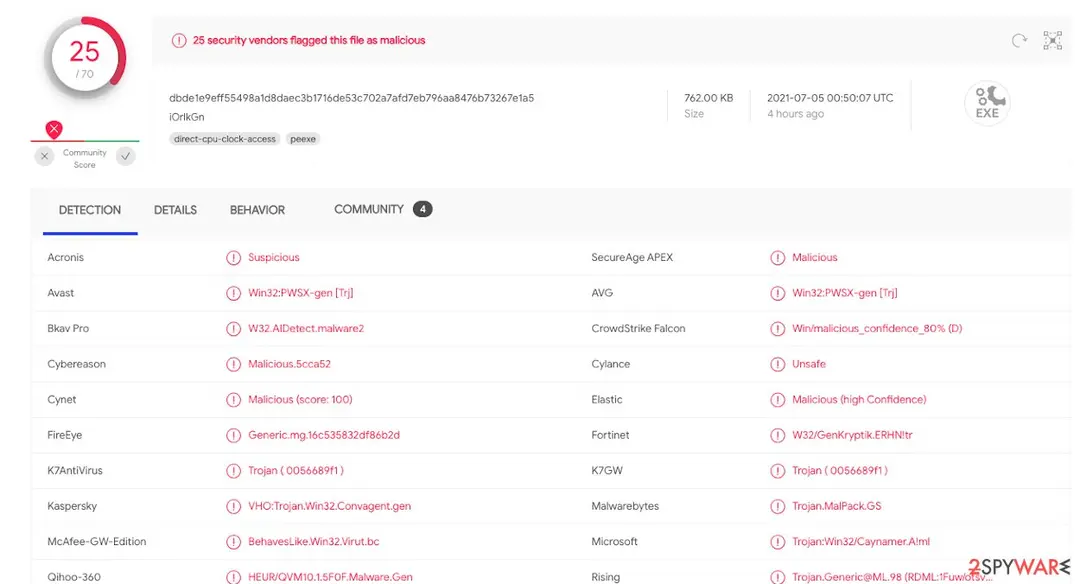Screen dimensions: 1080x584
Task: Click the CrowdStrike Falcon vendor name
Action: pyautogui.click(x=638, y=328)
